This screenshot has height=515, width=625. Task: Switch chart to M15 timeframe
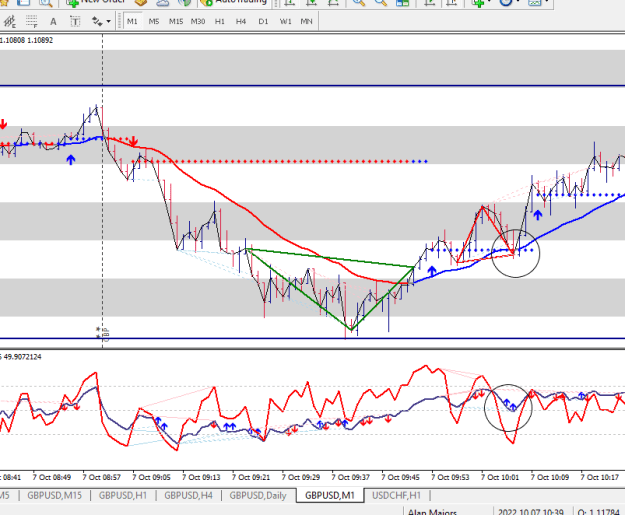176,22
